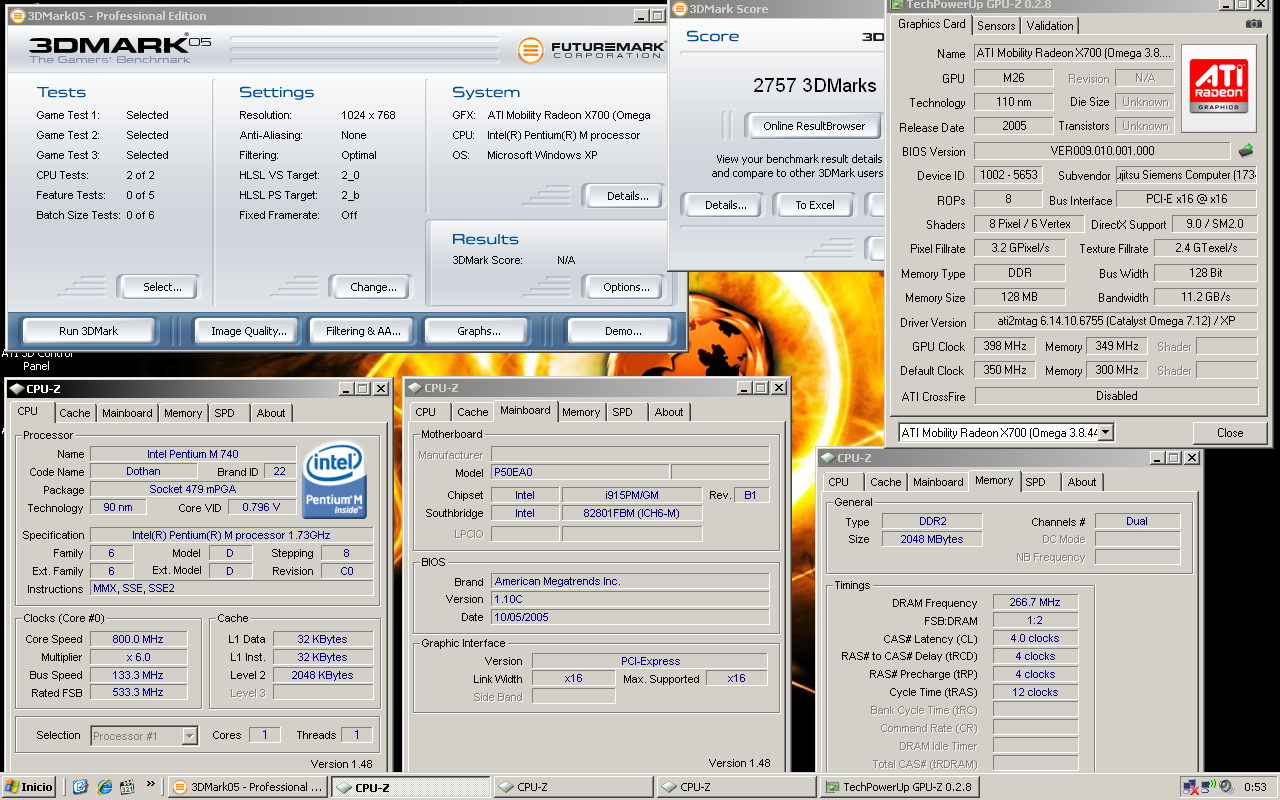Click the DRAM Frequency value 266.7 MHz
The width and height of the screenshot is (1280, 800).
(1036, 603)
